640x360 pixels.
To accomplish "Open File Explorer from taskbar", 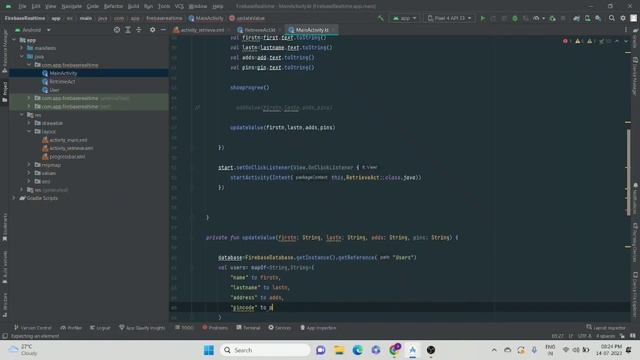I will pyautogui.click(x=339, y=350).
